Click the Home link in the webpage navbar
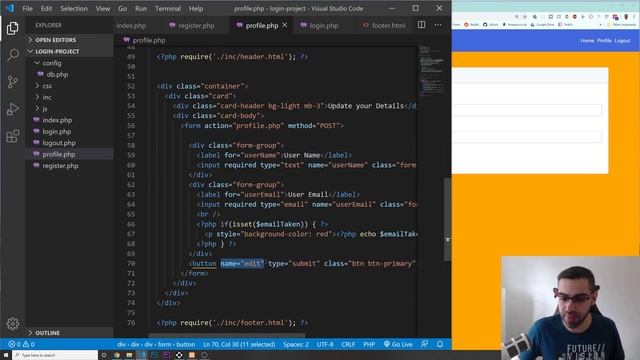This screenshot has height=360, width=640. 587,40
